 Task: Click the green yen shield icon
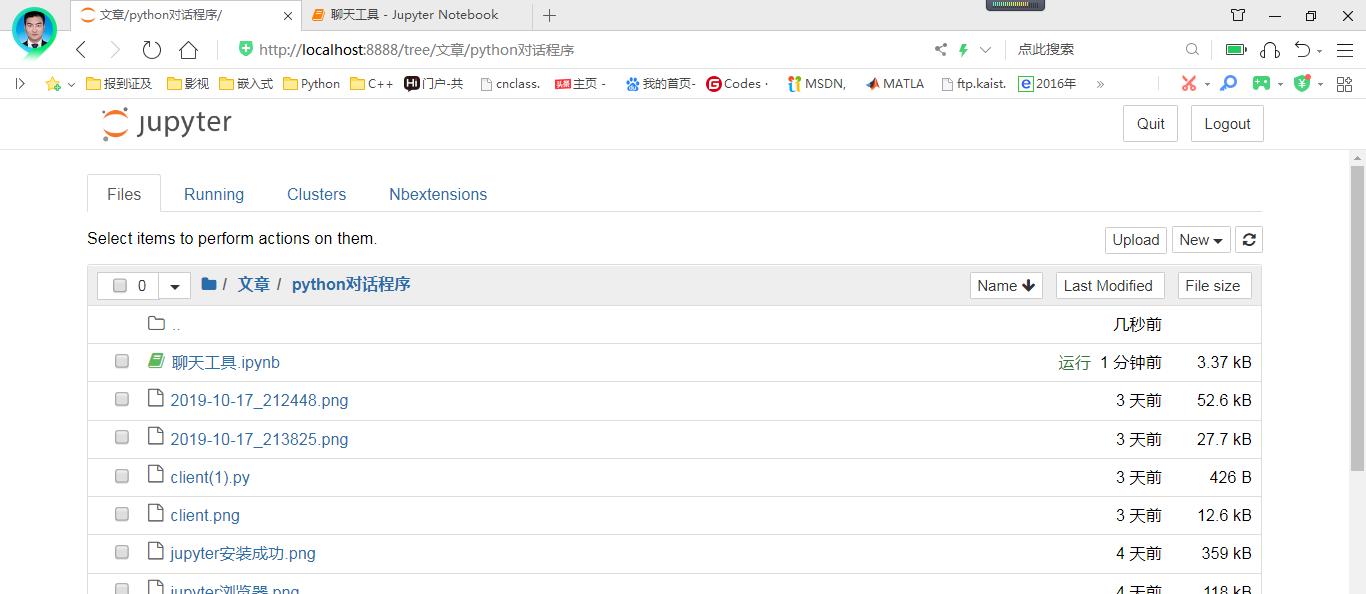tap(1301, 84)
